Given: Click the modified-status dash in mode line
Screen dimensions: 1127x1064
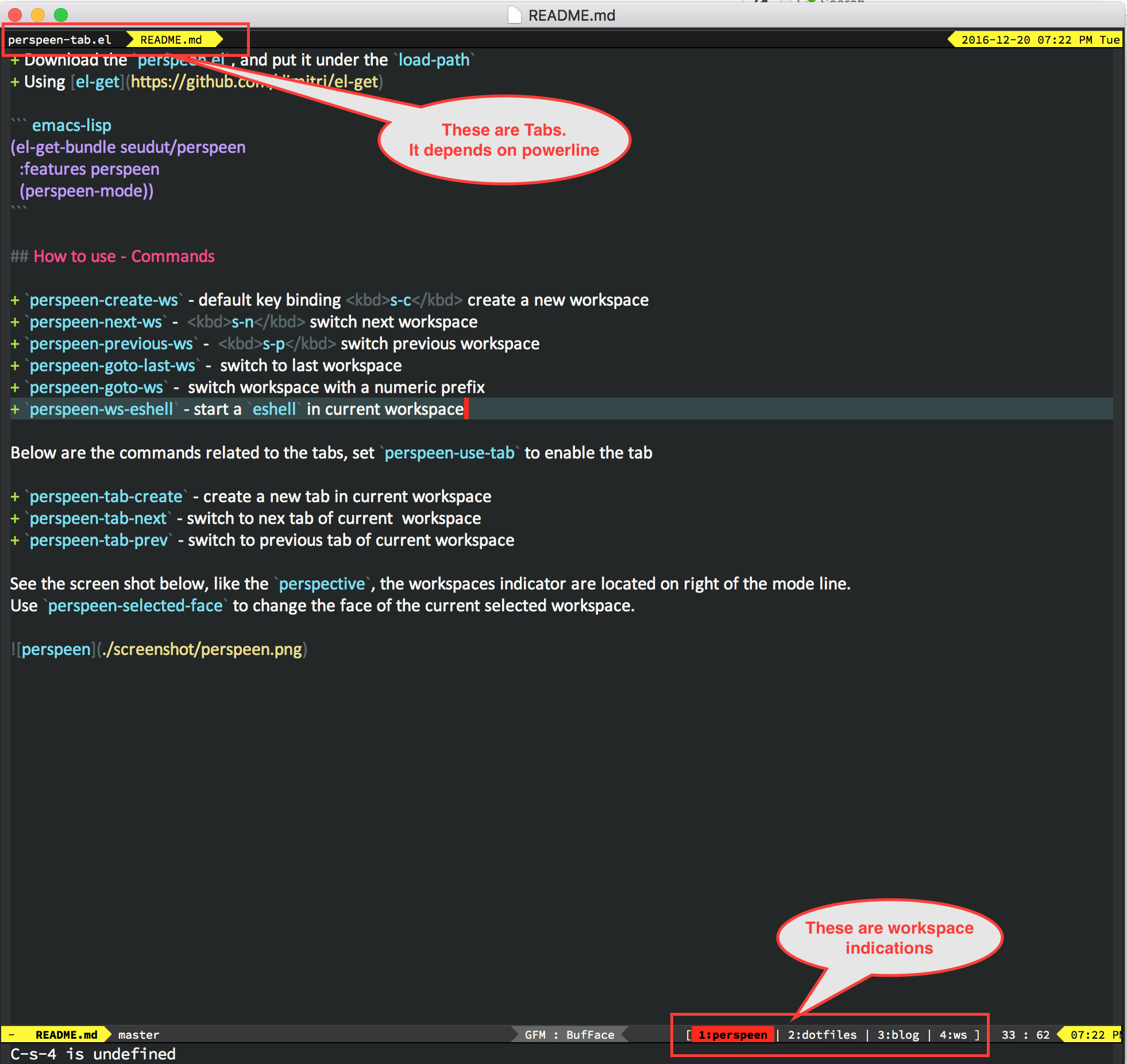Looking at the screenshot, I should click(11, 1035).
